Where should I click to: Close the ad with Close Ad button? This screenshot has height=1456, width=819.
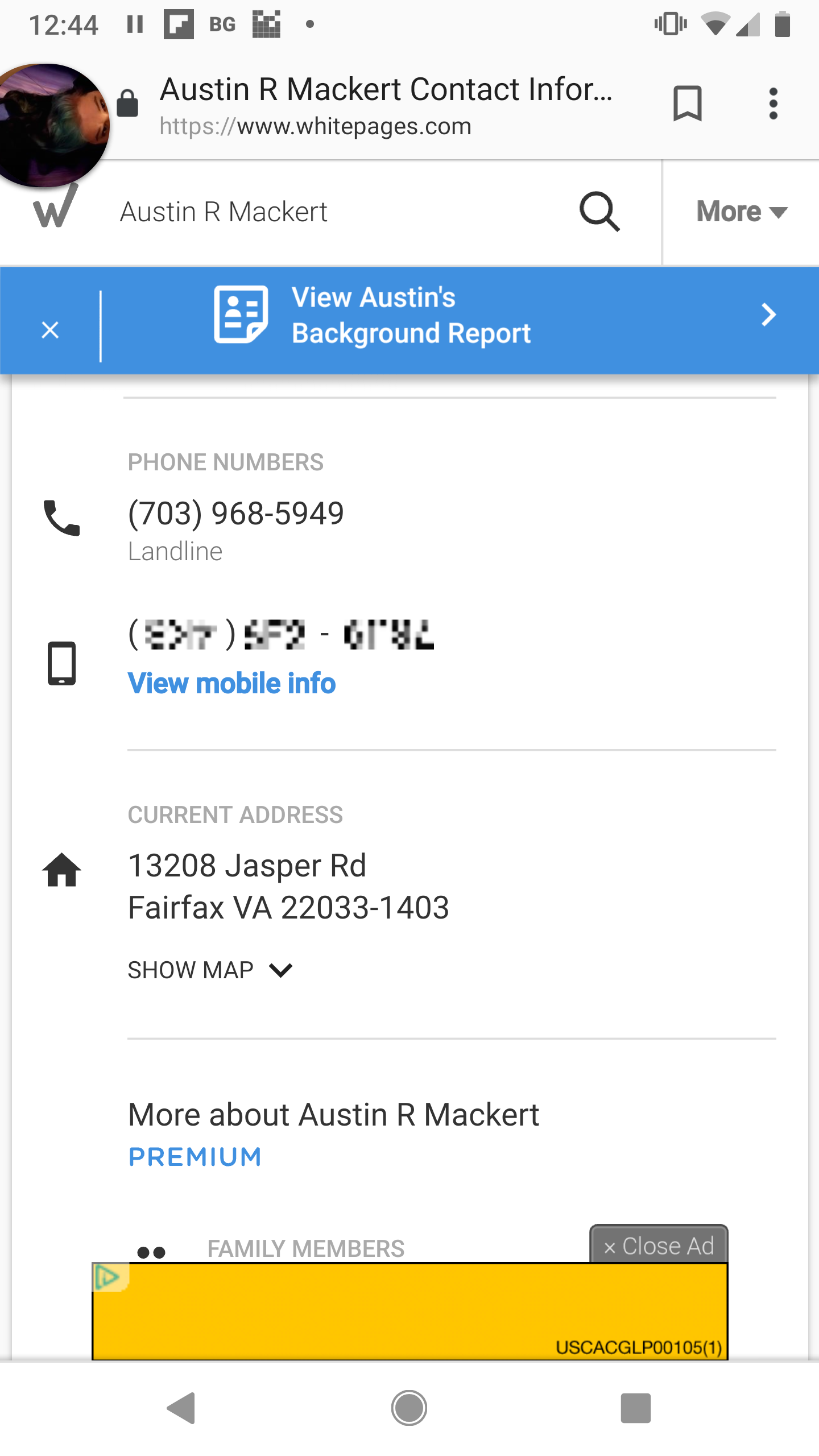coord(659,1246)
